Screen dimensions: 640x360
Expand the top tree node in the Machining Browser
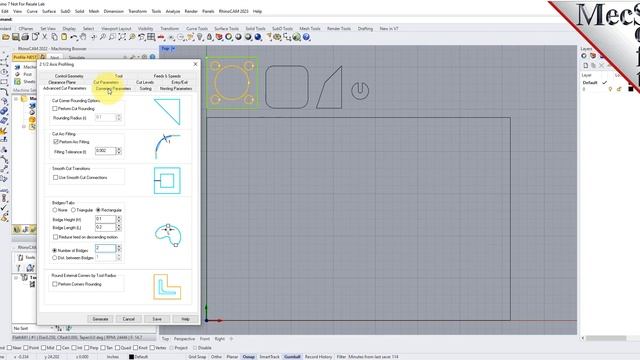[16, 99]
